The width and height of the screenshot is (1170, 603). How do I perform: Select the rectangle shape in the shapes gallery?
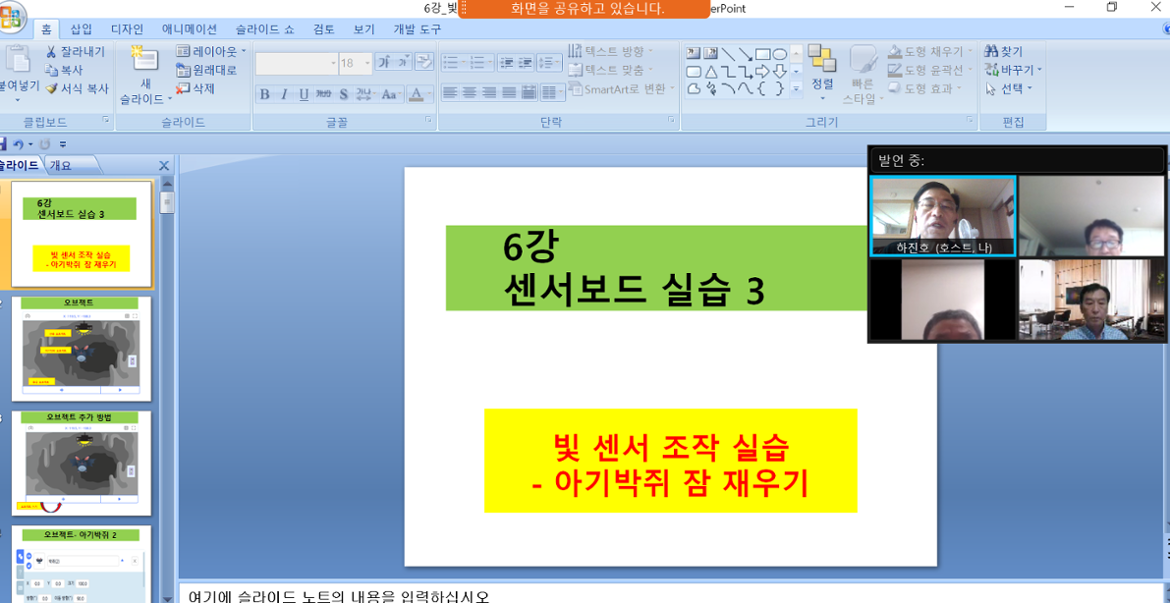pyautogui.click(x=762, y=54)
